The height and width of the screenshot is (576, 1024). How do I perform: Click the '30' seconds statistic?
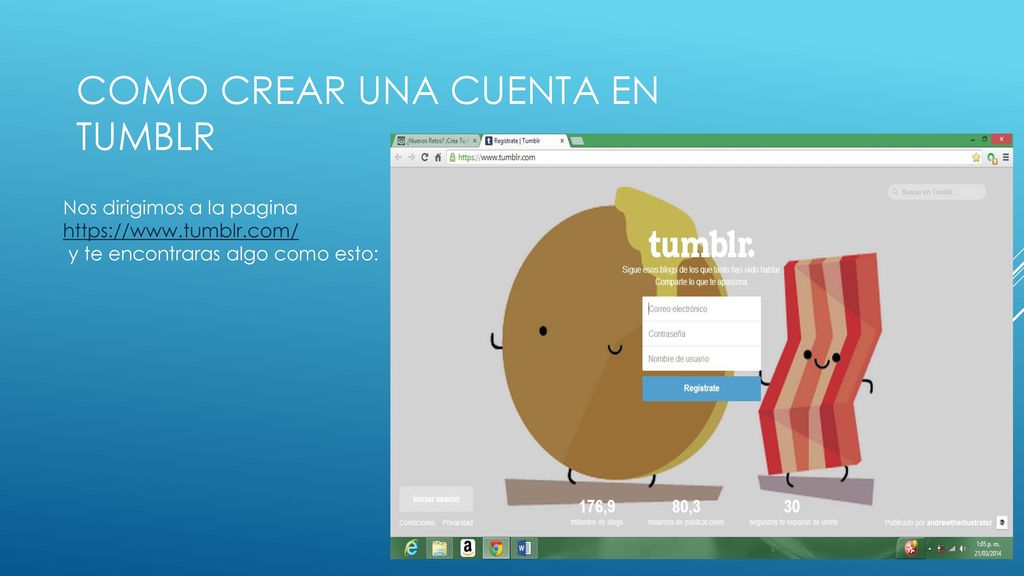coord(792,507)
